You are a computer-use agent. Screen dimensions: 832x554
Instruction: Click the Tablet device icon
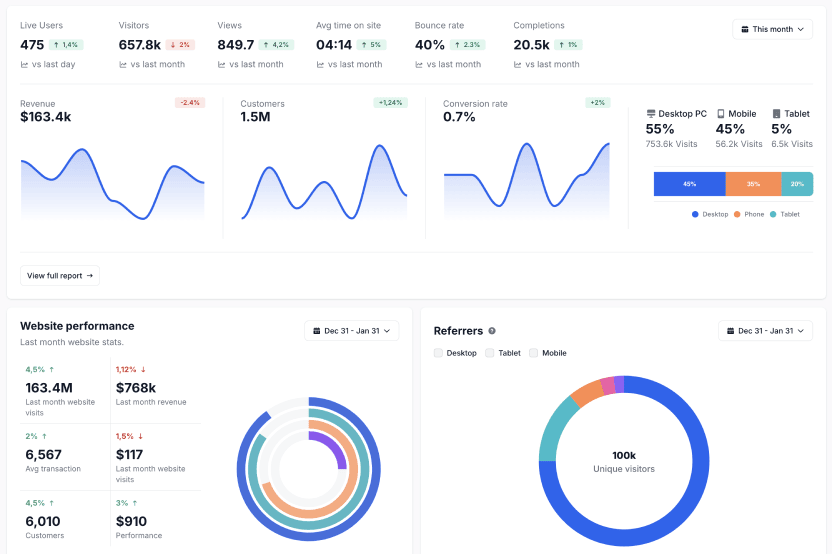776,114
